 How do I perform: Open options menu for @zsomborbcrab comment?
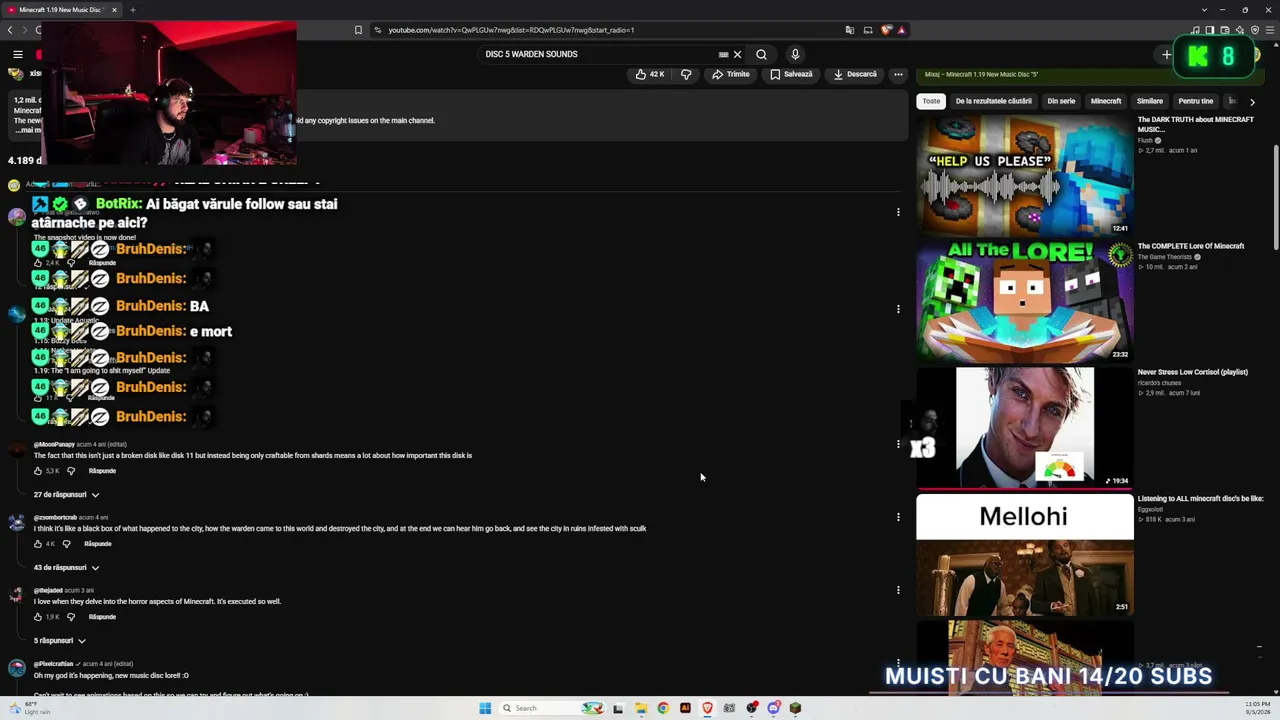(x=898, y=517)
